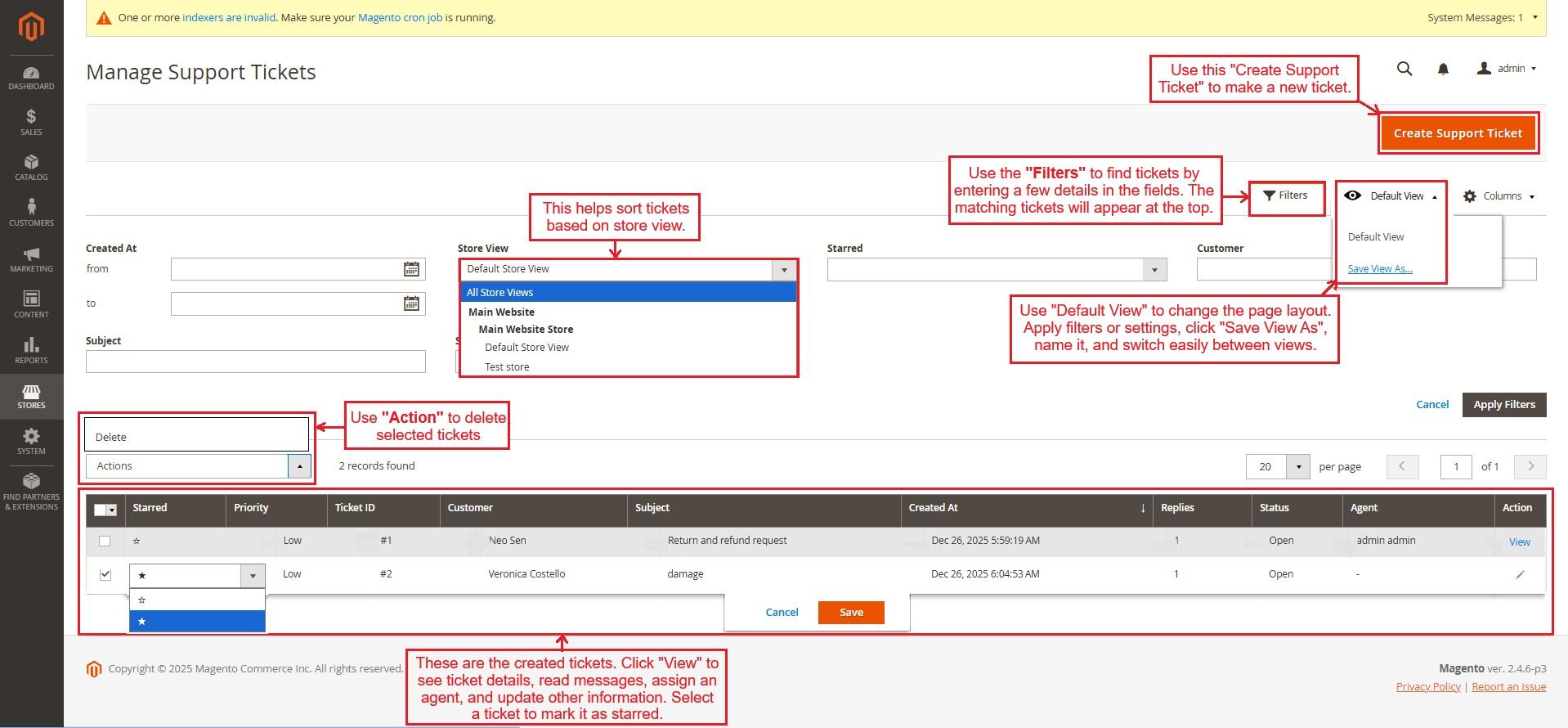Toggle the select-all checkbox in table header

point(101,510)
